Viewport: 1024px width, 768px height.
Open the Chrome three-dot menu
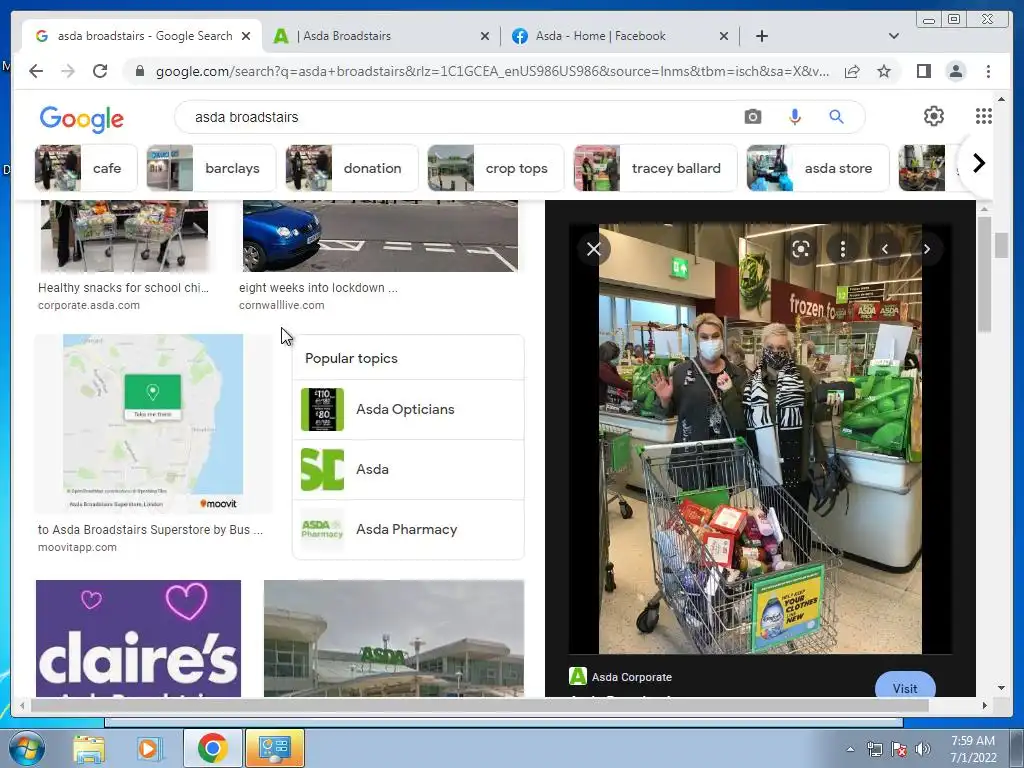pos(988,71)
